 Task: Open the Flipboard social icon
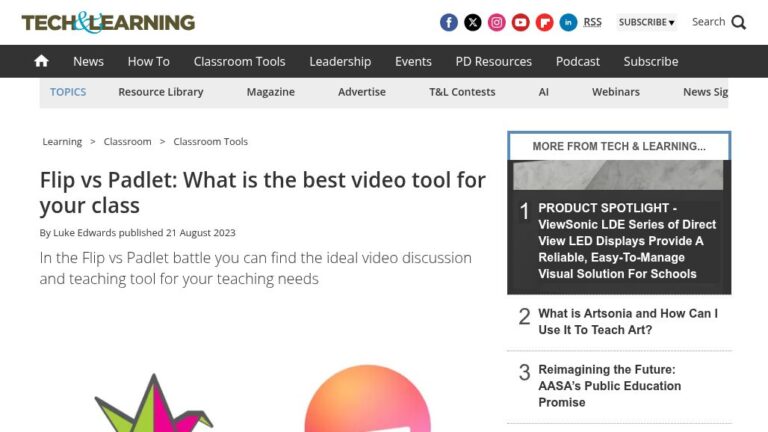tap(545, 23)
